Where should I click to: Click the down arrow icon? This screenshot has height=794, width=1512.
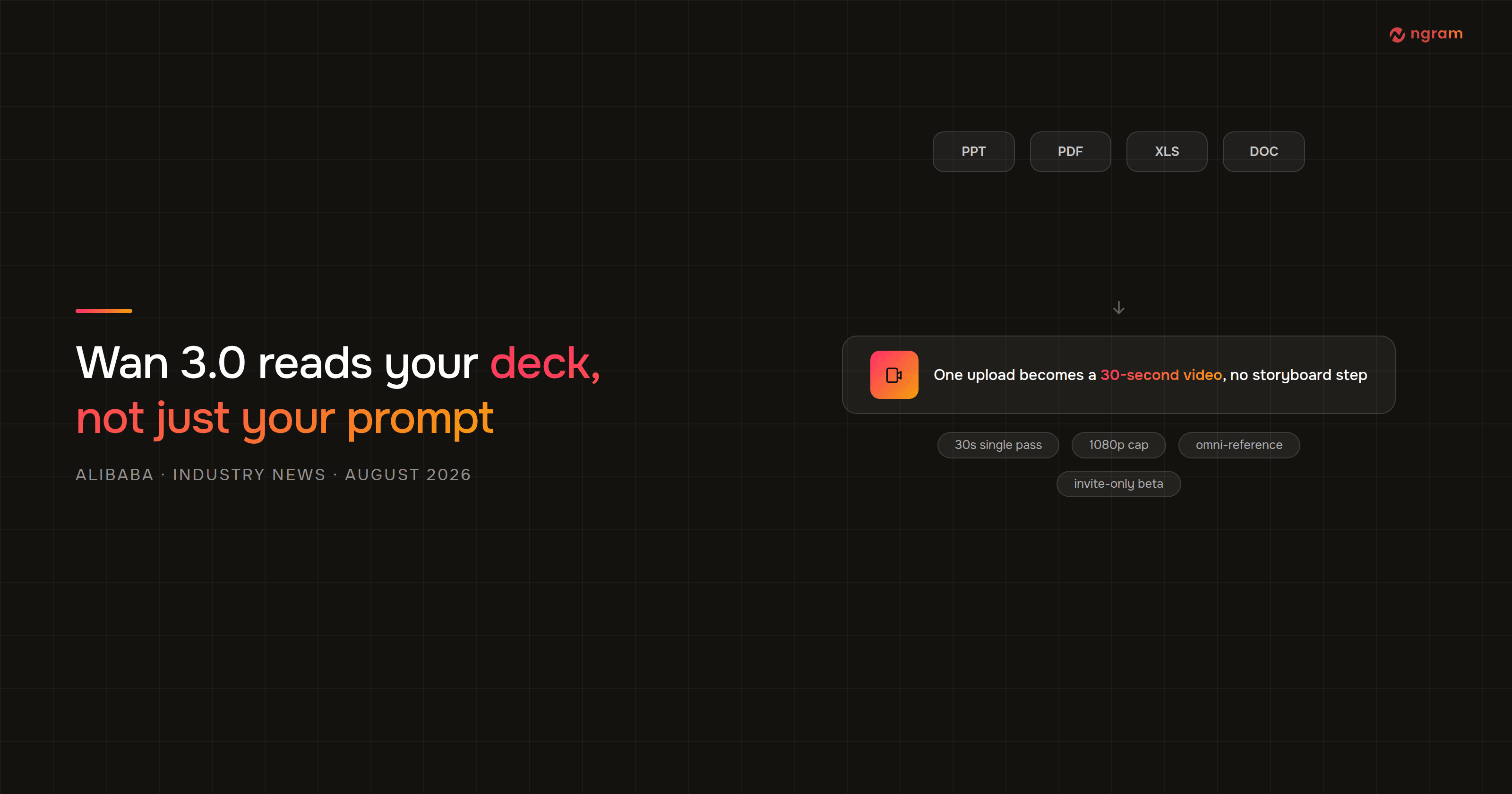[1119, 308]
